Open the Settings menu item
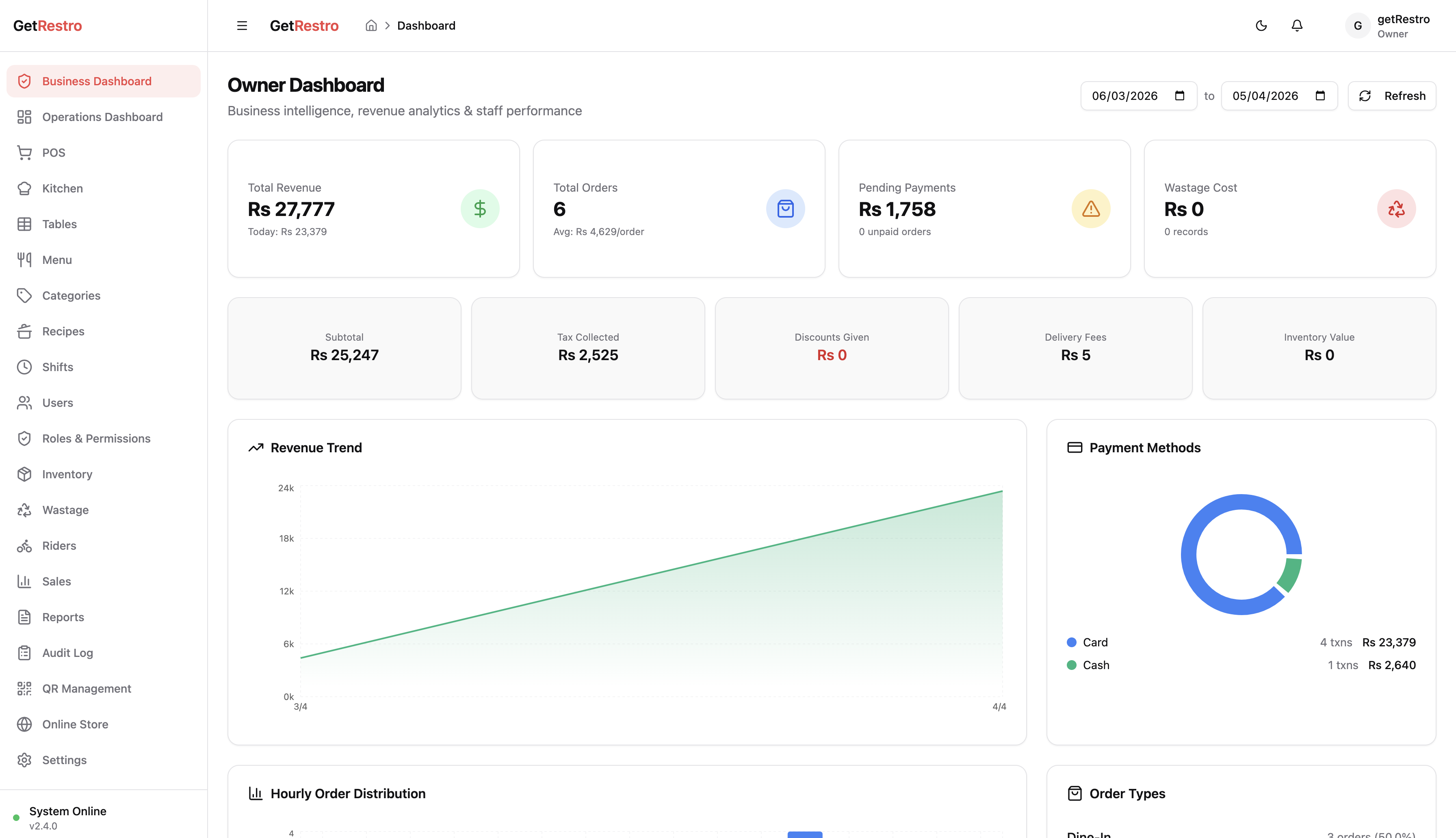The image size is (1456, 838). coord(64,760)
